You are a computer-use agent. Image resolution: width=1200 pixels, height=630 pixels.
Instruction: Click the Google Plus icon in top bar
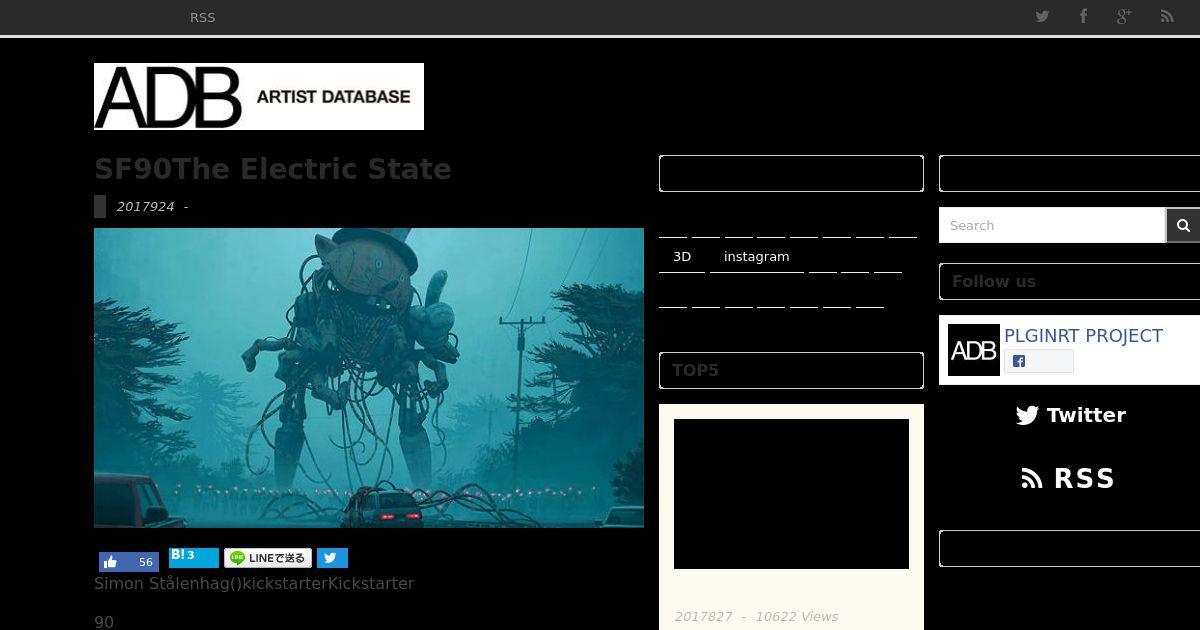pos(1124,16)
